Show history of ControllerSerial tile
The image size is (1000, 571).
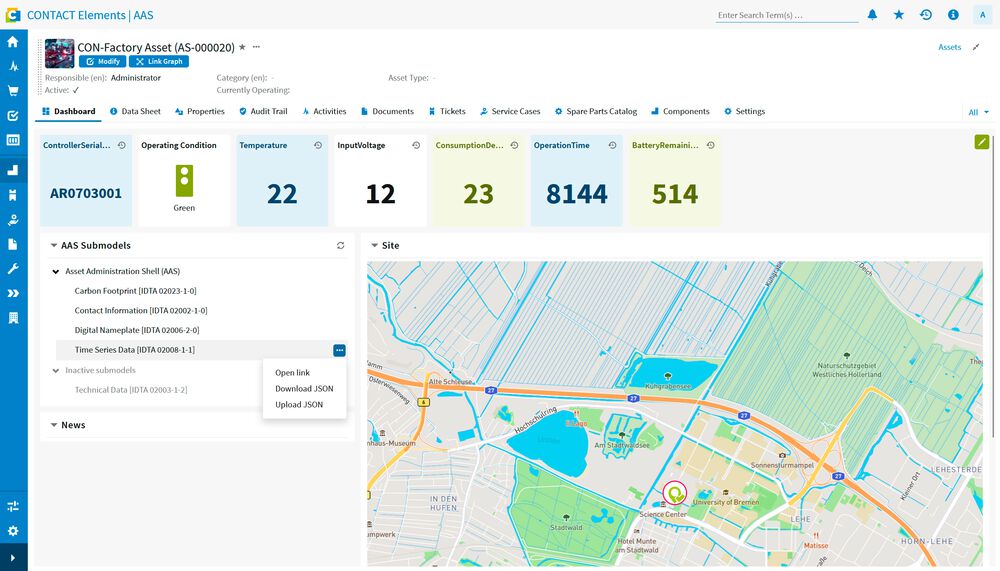pos(122,145)
